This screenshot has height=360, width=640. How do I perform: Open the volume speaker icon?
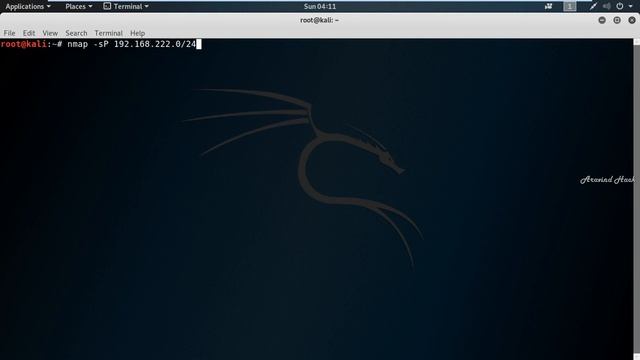pos(607,6)
